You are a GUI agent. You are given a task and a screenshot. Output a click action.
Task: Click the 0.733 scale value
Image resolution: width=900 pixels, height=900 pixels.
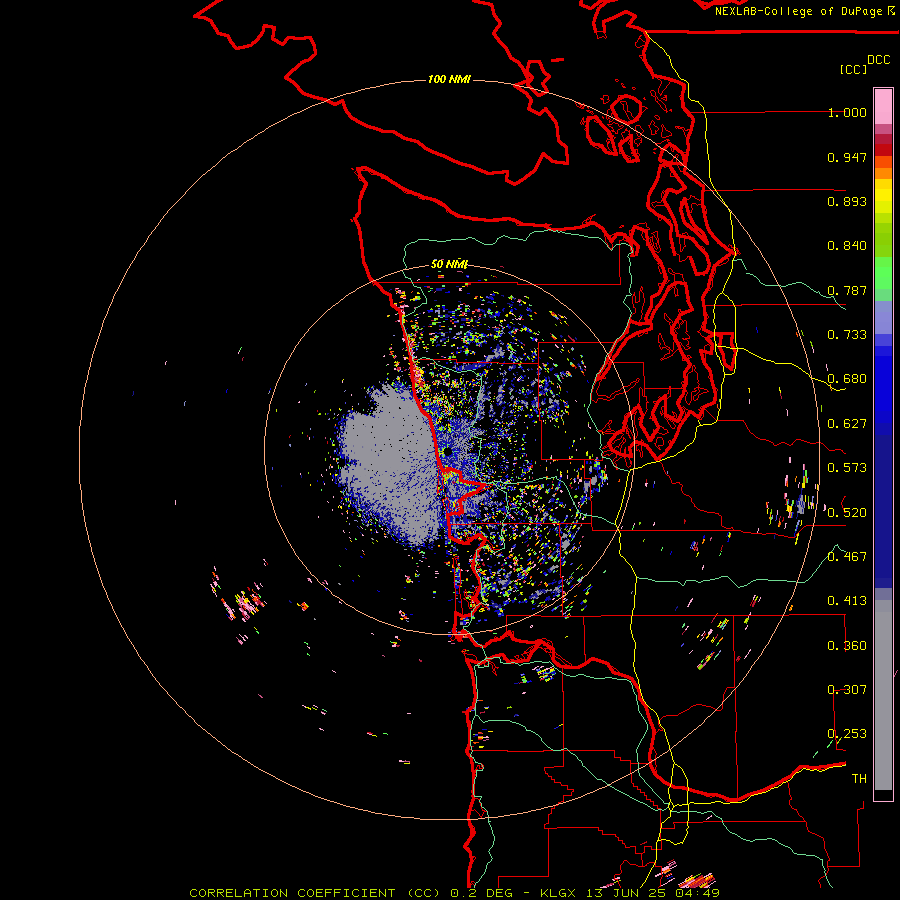[847, 335]
